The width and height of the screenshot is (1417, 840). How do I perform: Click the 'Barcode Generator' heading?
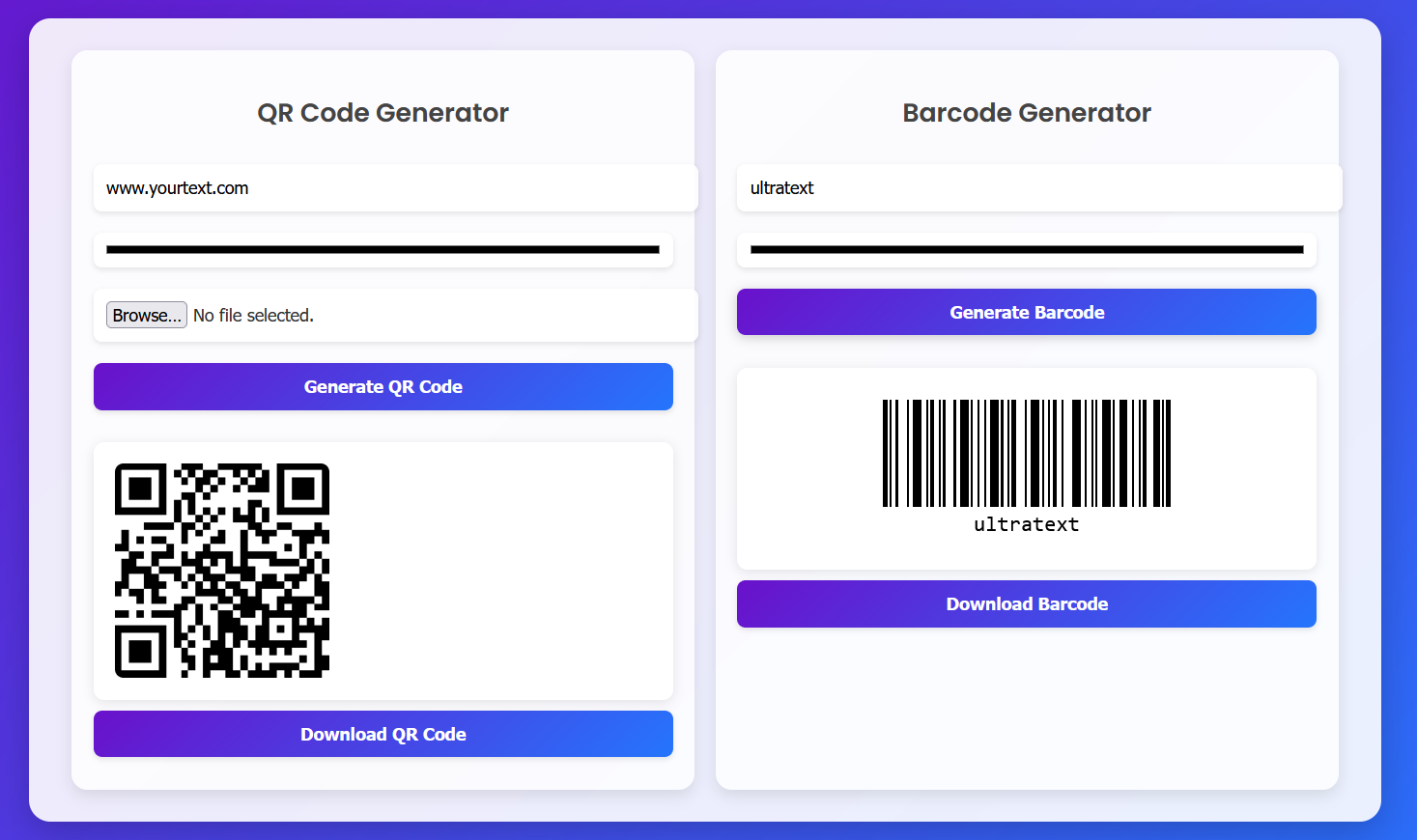pyautogui.click(x=1027, y=113)
